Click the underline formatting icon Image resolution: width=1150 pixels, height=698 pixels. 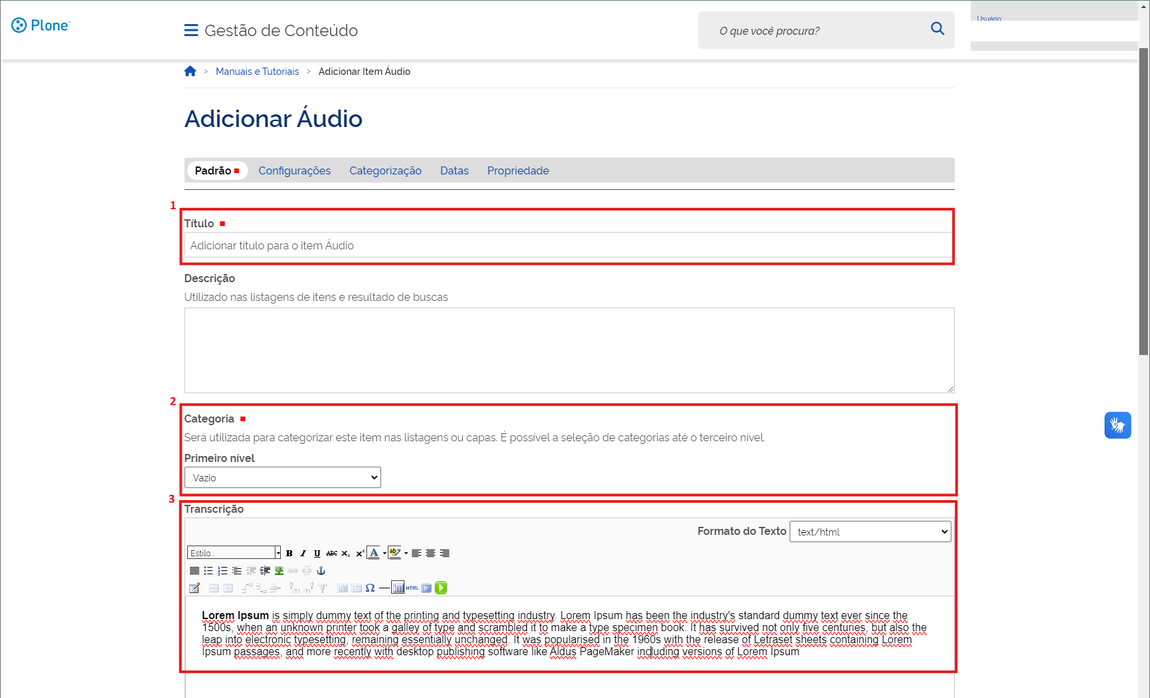pyautogui.click(x=317, y=553)
